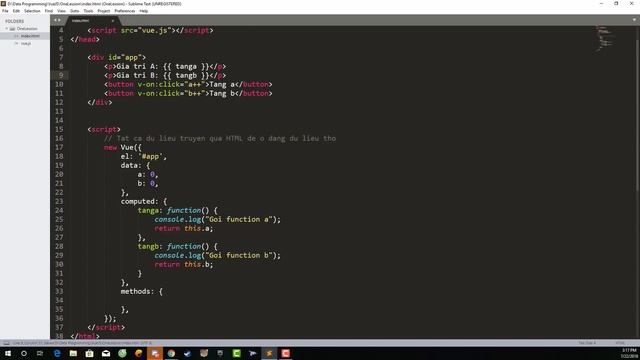This screenshot has height=360, width=640.
Task: Click the v-on:click="b++" button code line
Action: [188, 93]
